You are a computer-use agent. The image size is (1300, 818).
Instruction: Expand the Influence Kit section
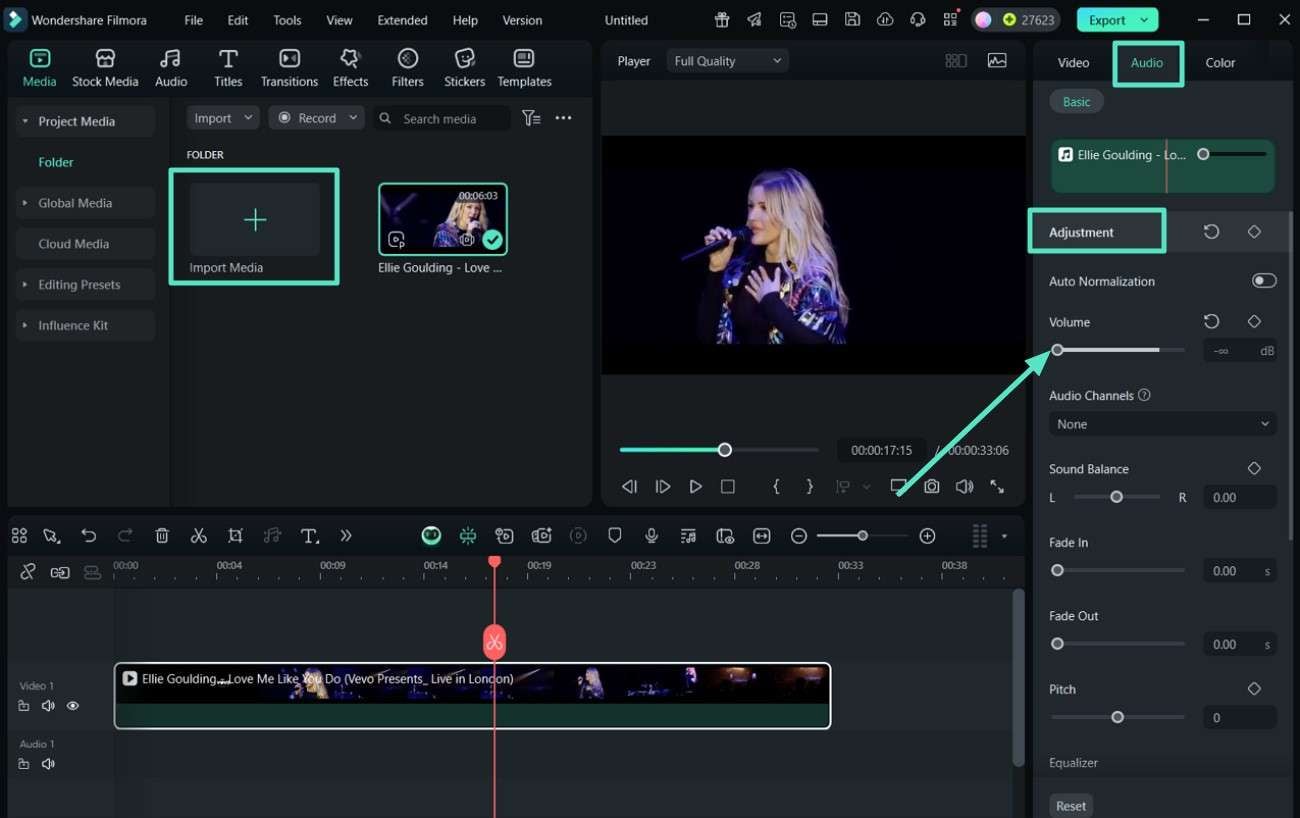(85, 325)
